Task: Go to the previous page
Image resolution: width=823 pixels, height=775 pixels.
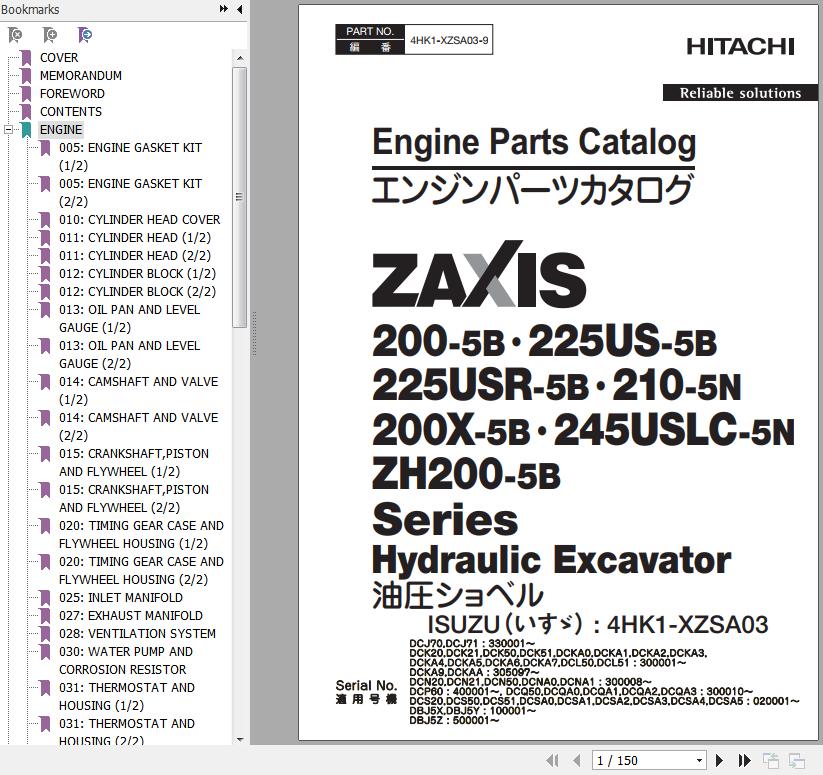Action: [x=576, y=760]
